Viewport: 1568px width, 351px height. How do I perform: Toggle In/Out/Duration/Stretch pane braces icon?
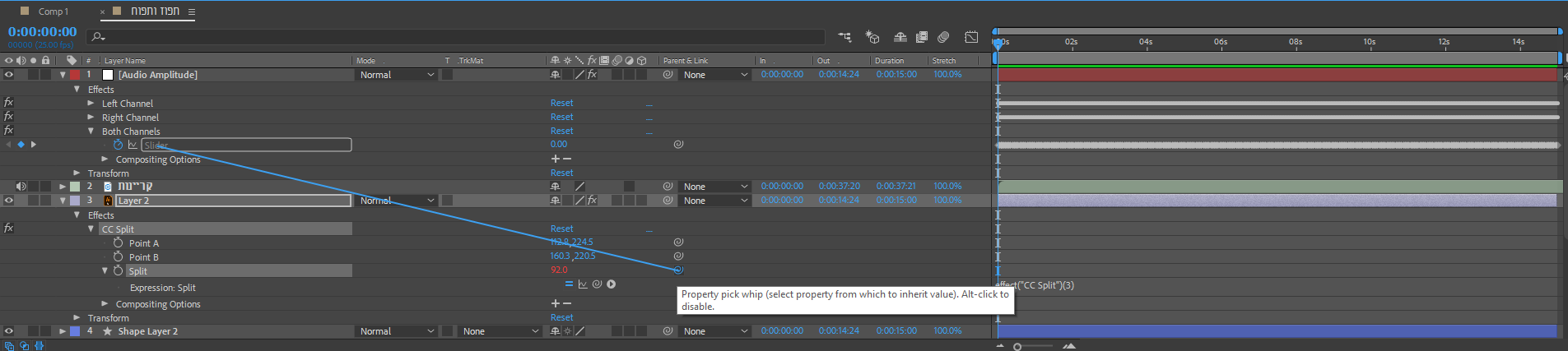[x=39, y=346]
